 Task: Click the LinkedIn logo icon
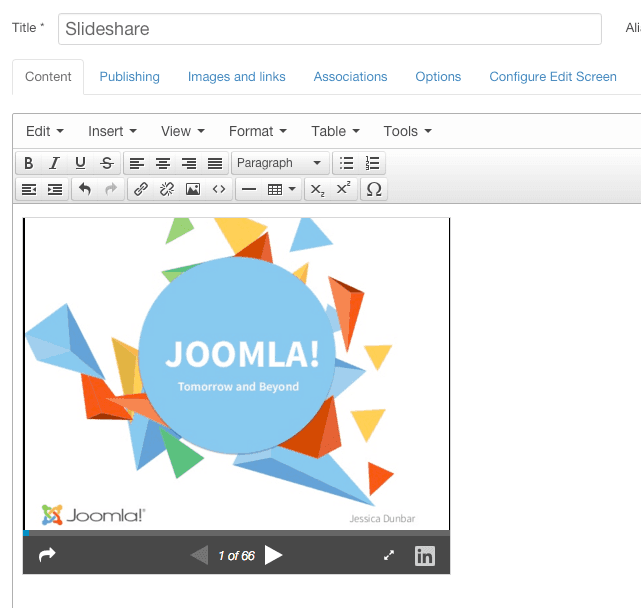[x=425, y=556]
